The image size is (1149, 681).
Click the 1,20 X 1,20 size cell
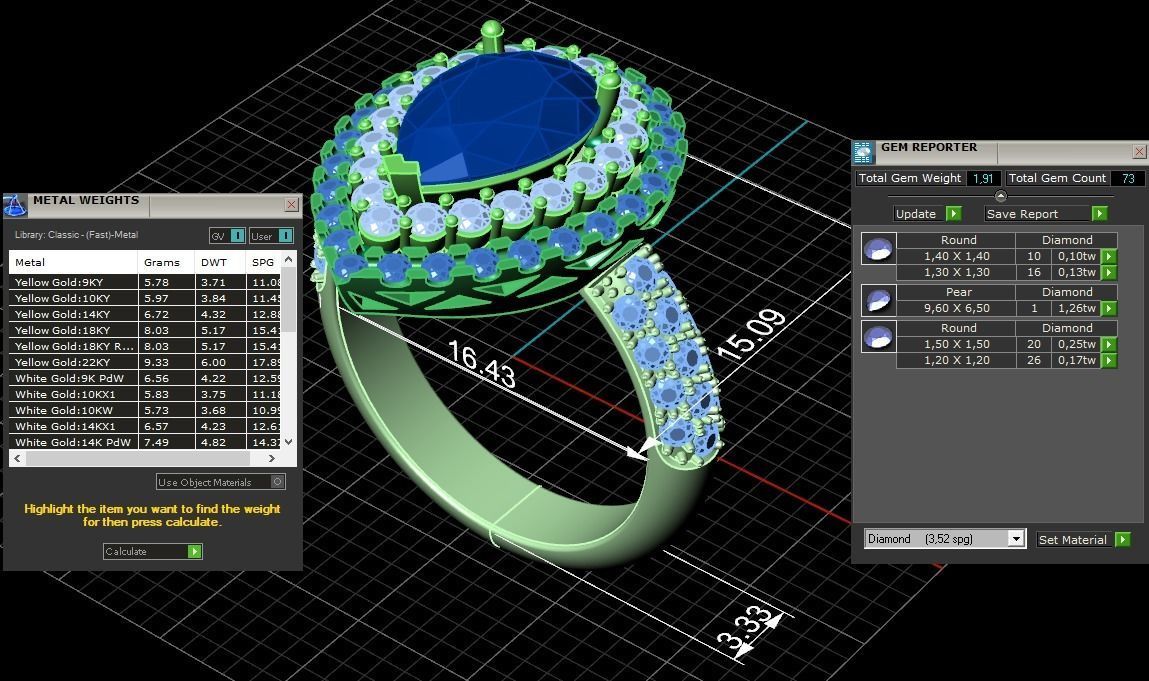956,360
